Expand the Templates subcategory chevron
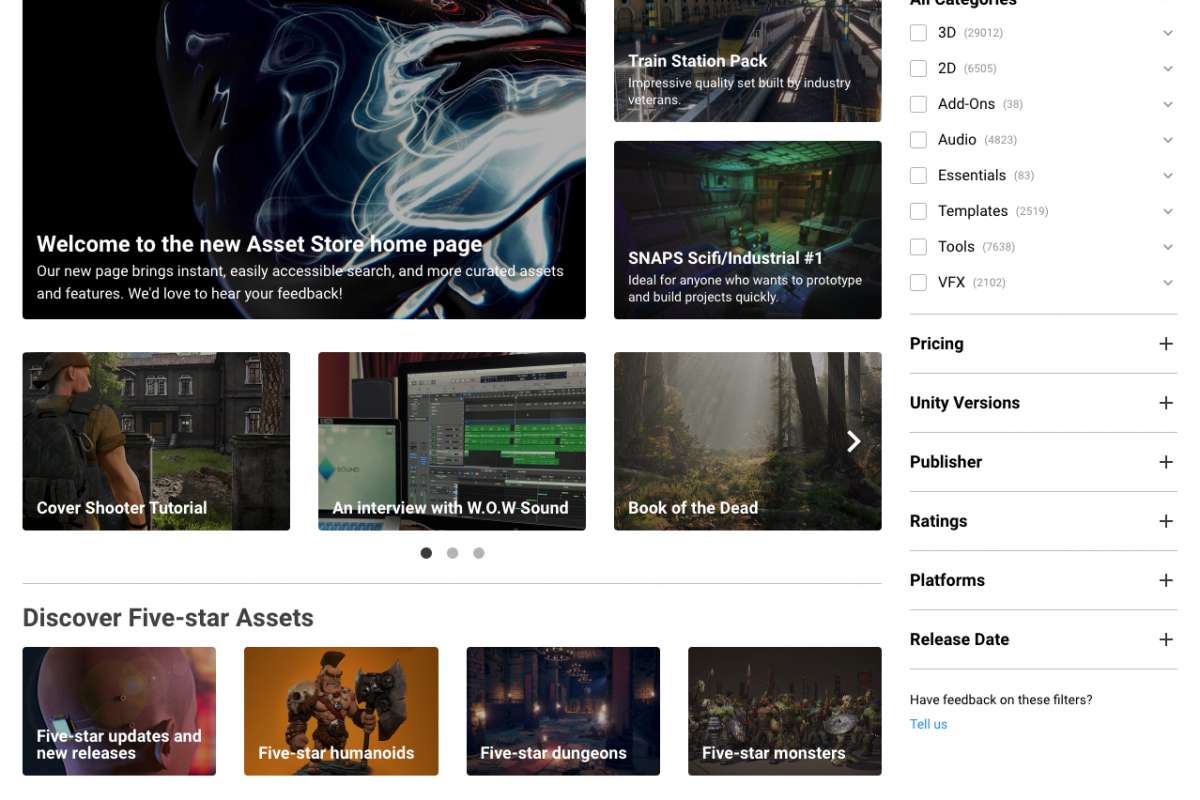 click(x=1168, y=211)
